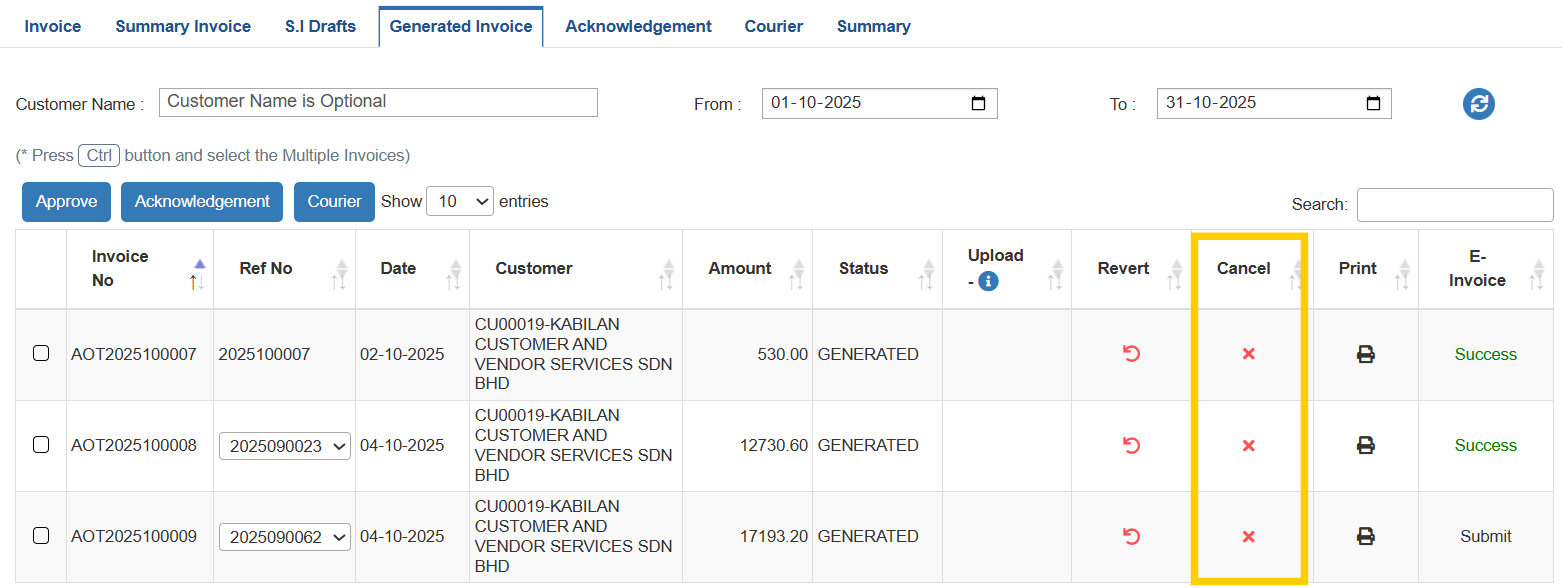
Task: Sort by Amount column
Action: click(x=747, y=269)
